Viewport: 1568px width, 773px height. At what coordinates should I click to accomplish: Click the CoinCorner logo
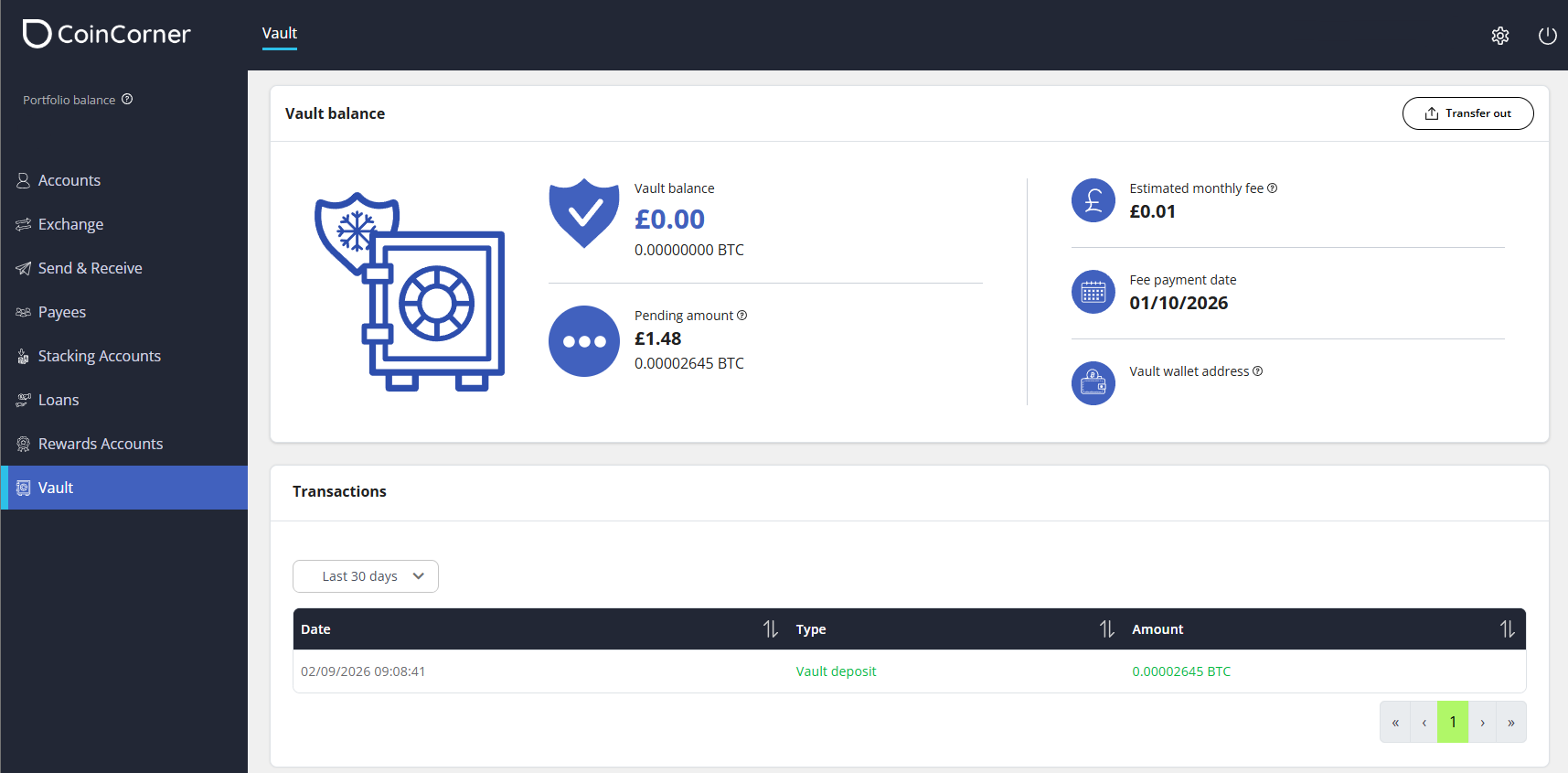(x=107, y=34)
